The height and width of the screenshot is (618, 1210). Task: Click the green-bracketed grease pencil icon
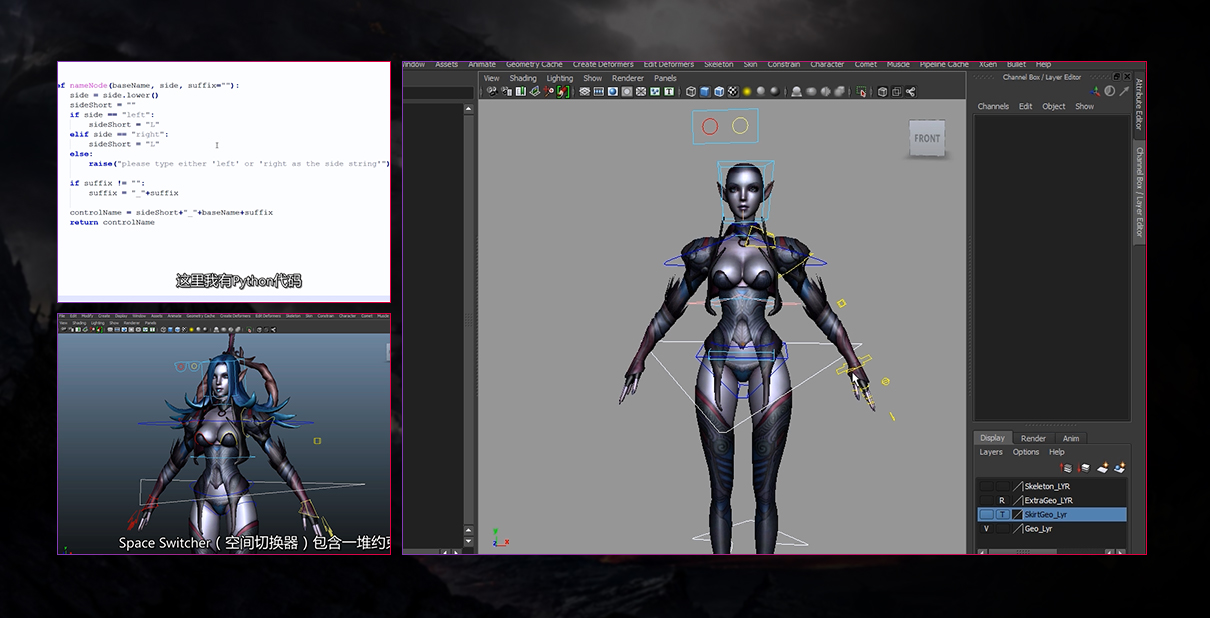pyautogui.click(x=563, y=92)
